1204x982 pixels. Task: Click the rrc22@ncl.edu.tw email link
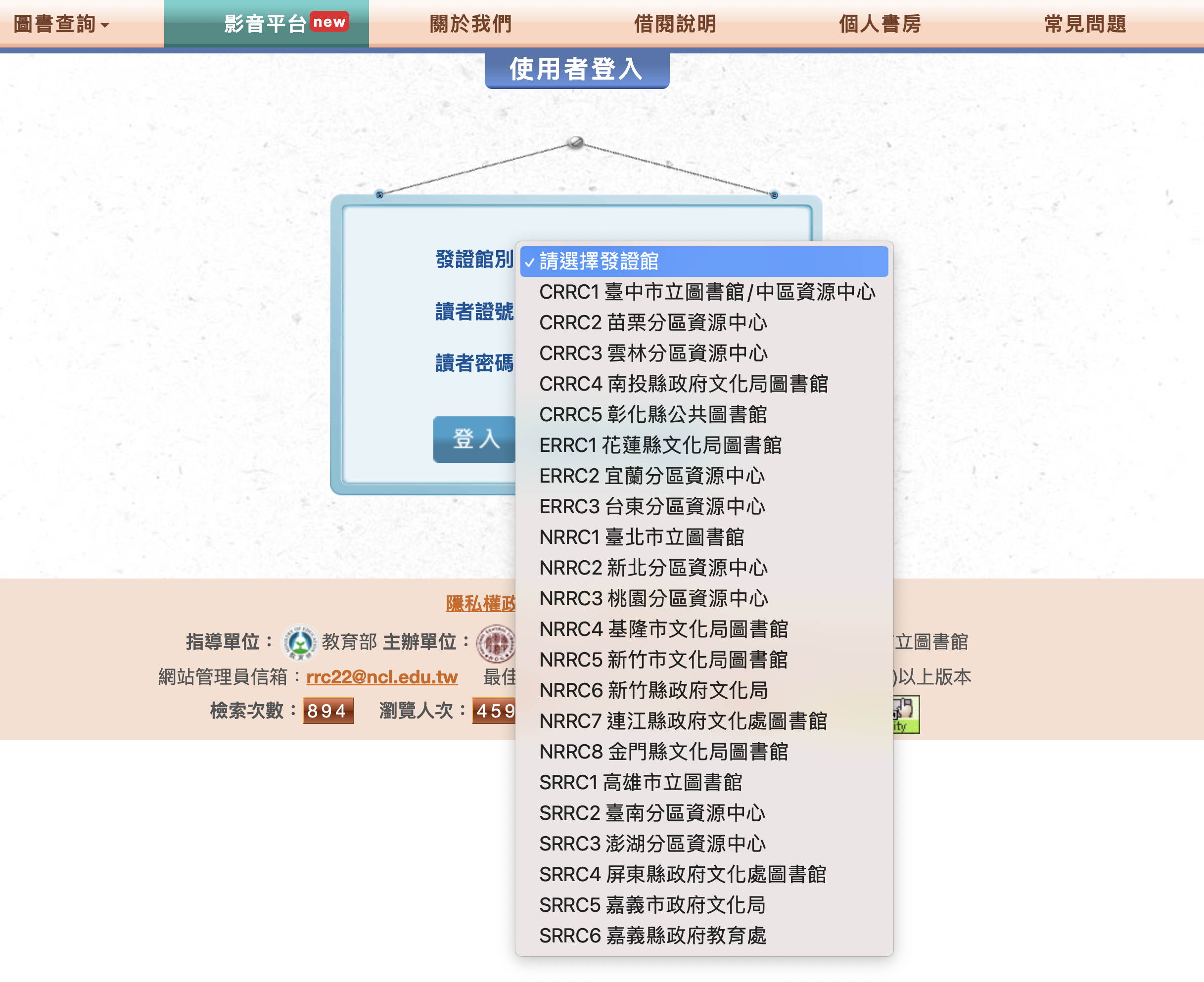click(382, 676)
